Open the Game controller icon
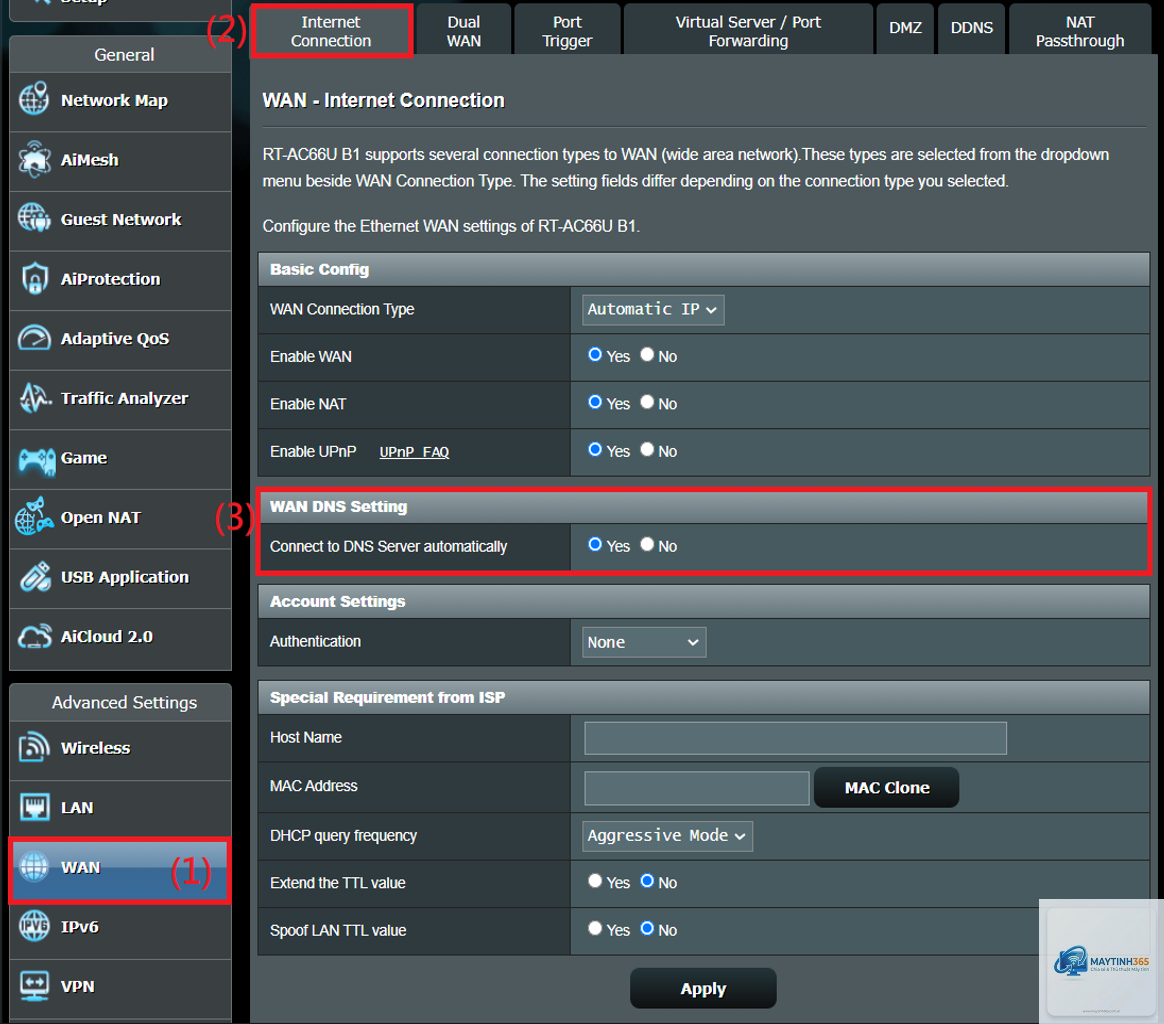Image resolution: width=1164 pixels, height=1024 pixels. [36, 459]
